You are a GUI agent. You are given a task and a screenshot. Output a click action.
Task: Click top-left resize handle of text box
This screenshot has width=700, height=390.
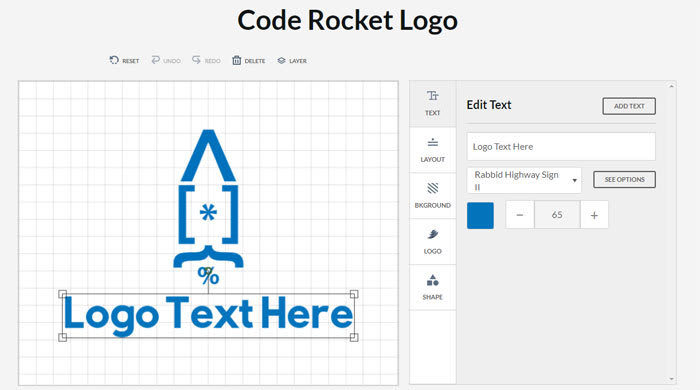click(62, 294)
